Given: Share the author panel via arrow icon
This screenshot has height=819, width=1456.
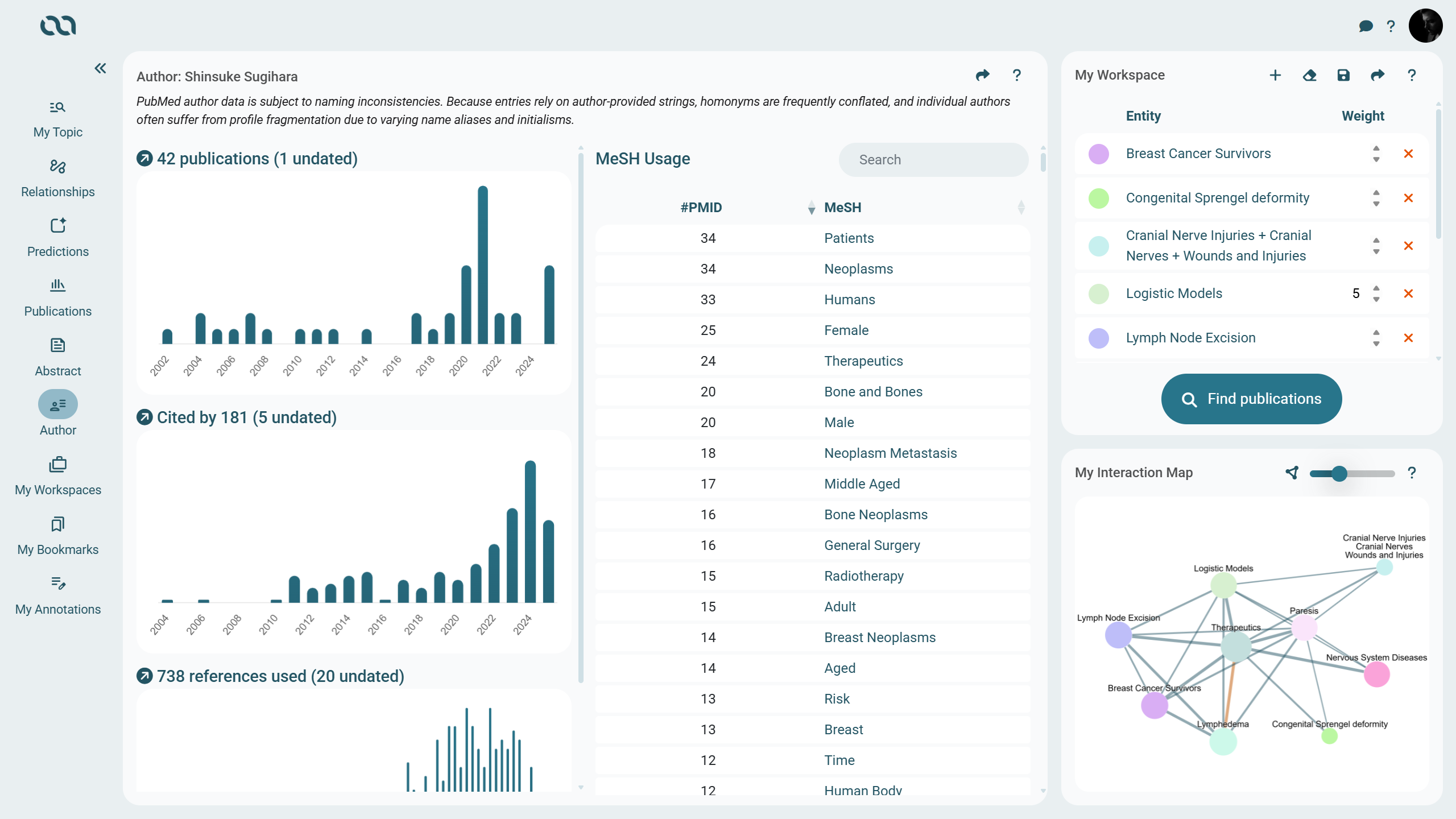Looking at the screenshot, I should click(982, 75).
